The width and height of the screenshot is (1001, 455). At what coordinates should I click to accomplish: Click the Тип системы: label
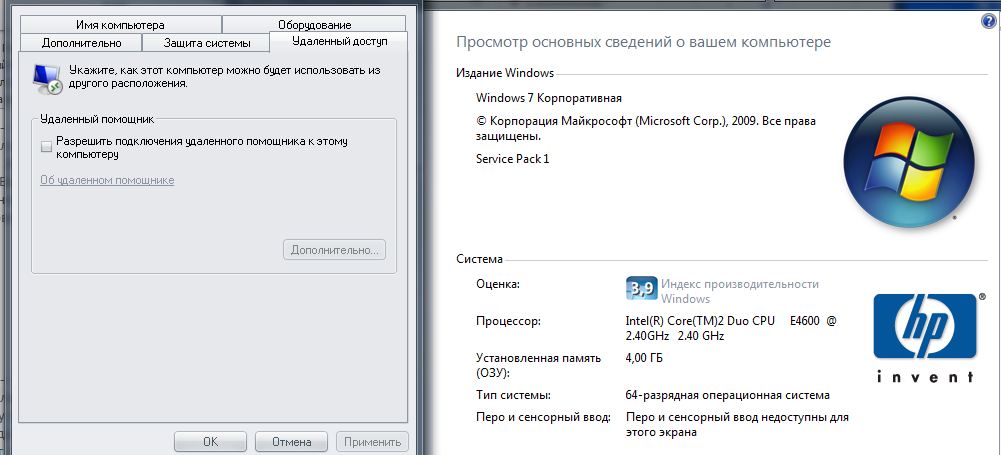pos(513,395)
